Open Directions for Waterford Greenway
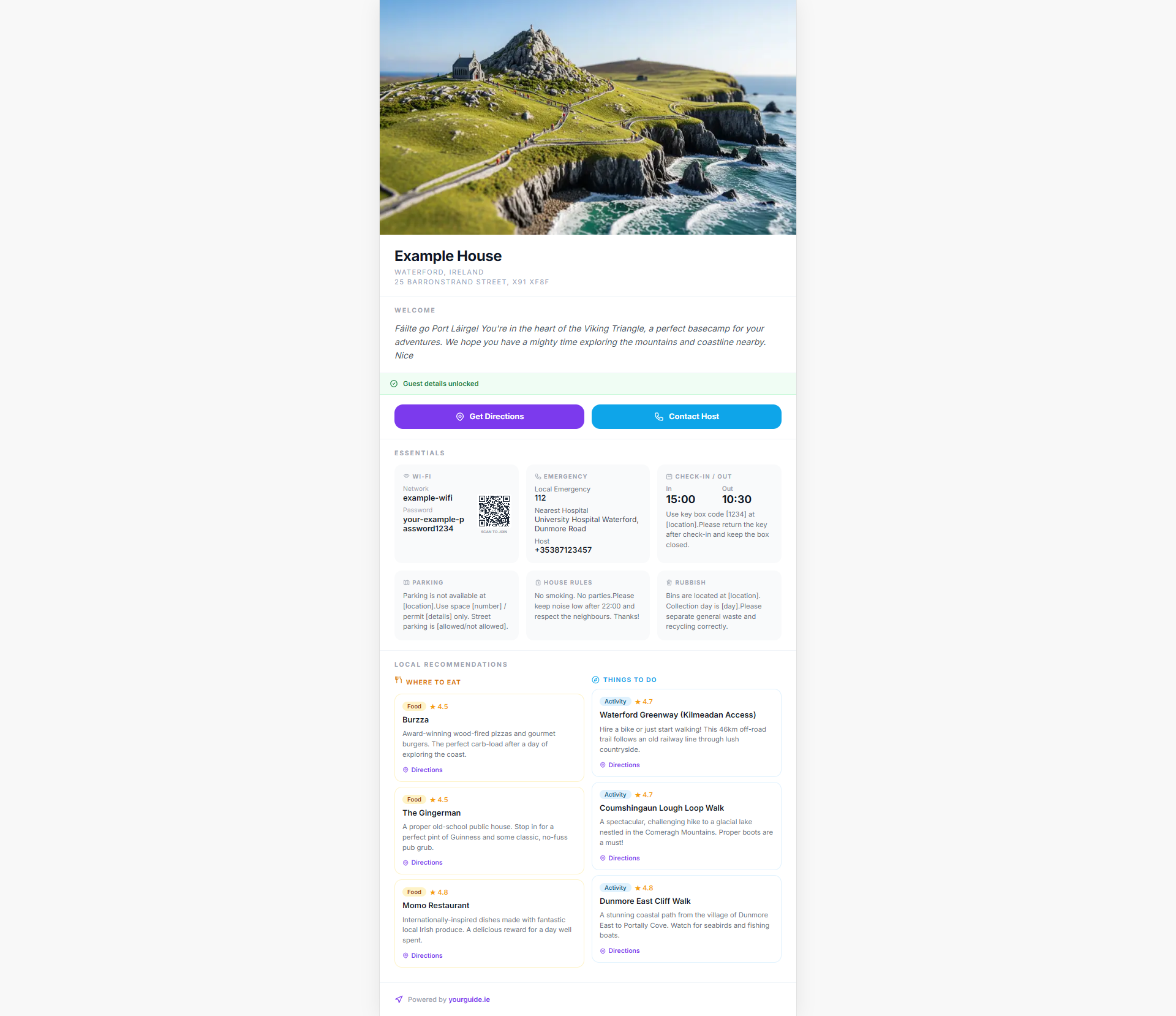The height and width of the screenshot is (1016, 1176). [x=620, y=765]
